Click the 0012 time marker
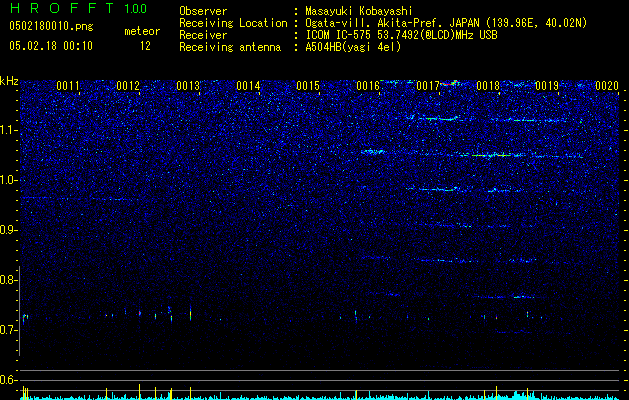Image resolution: width=629 pixels, height=400 pixels. click(x=128, y=86)
